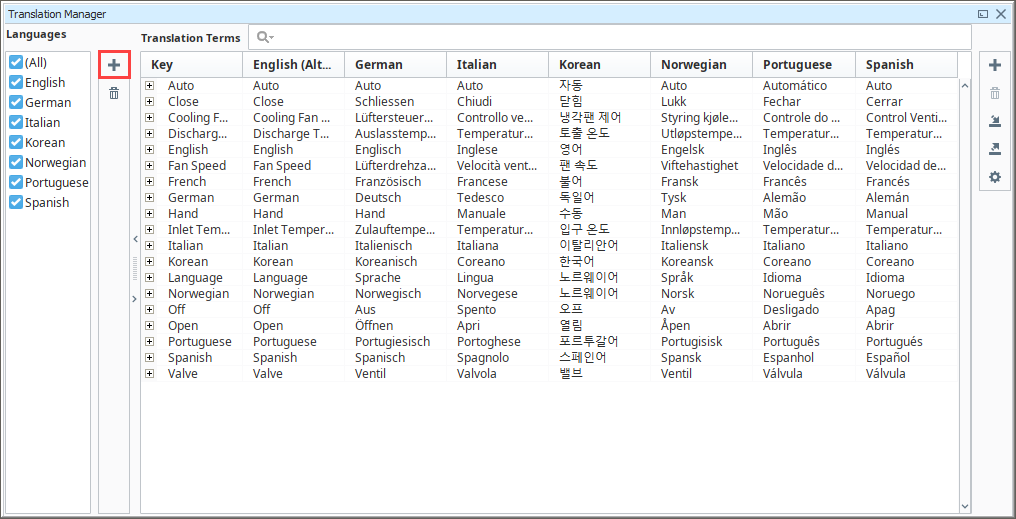The height and width of the screenshot is (519, 1016).
Task: Expand the Cooling Fan term row
Action: [150, 117]
